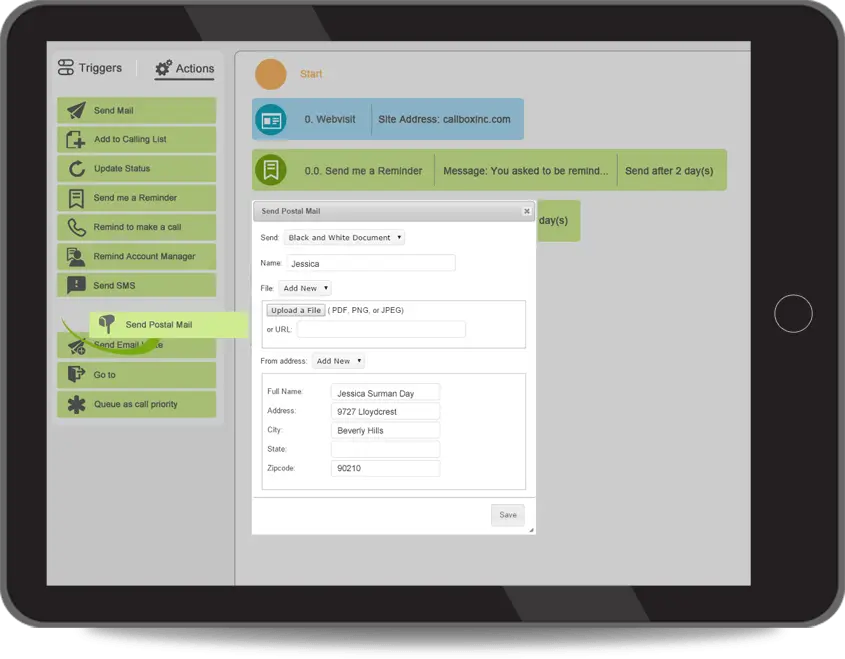Viewport: 845px width, 659px height.
Task: Click the empty State field
Action: click(x=385, y=449)
